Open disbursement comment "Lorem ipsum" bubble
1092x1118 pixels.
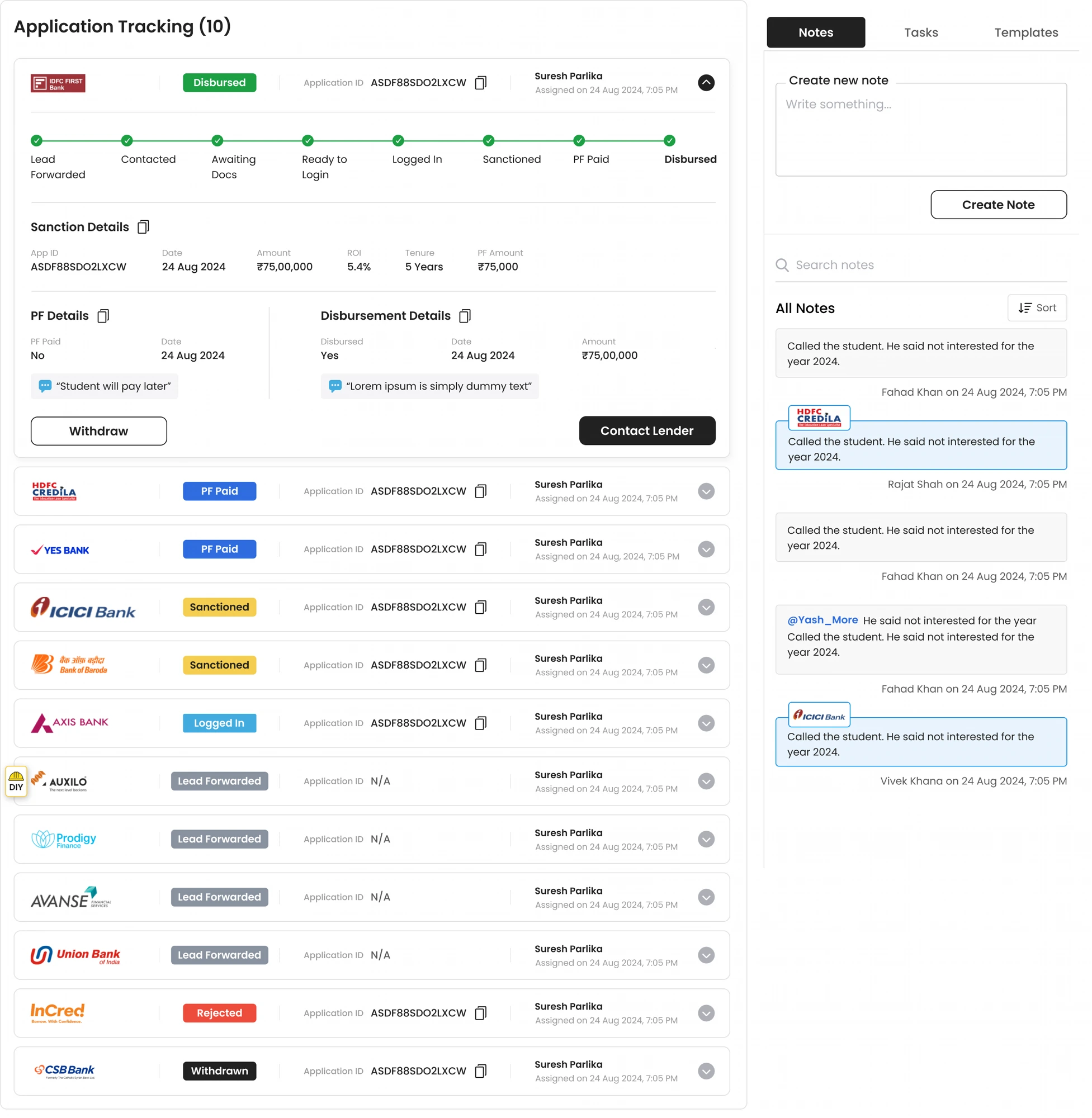(x=429, y=386)
